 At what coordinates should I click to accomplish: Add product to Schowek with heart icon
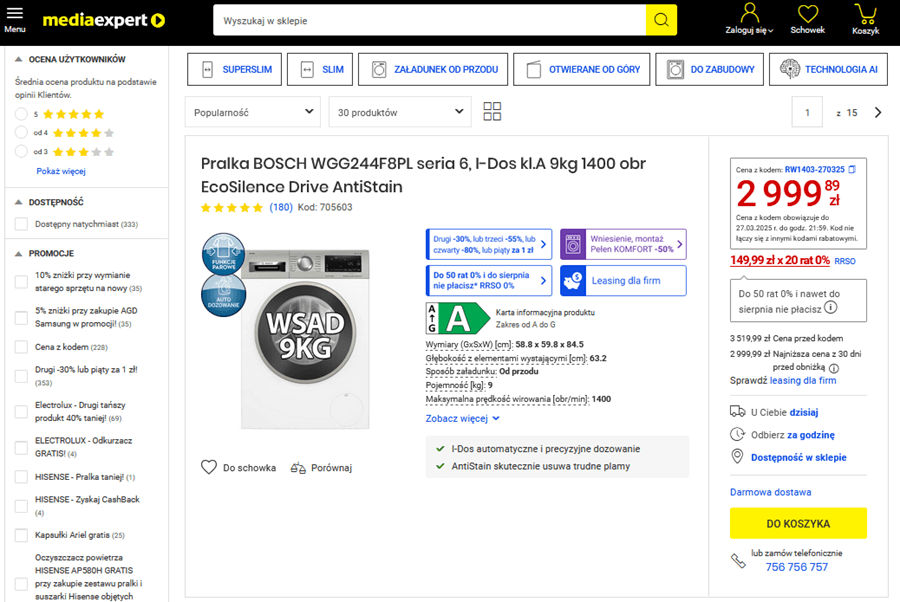[x=209, y=467]
